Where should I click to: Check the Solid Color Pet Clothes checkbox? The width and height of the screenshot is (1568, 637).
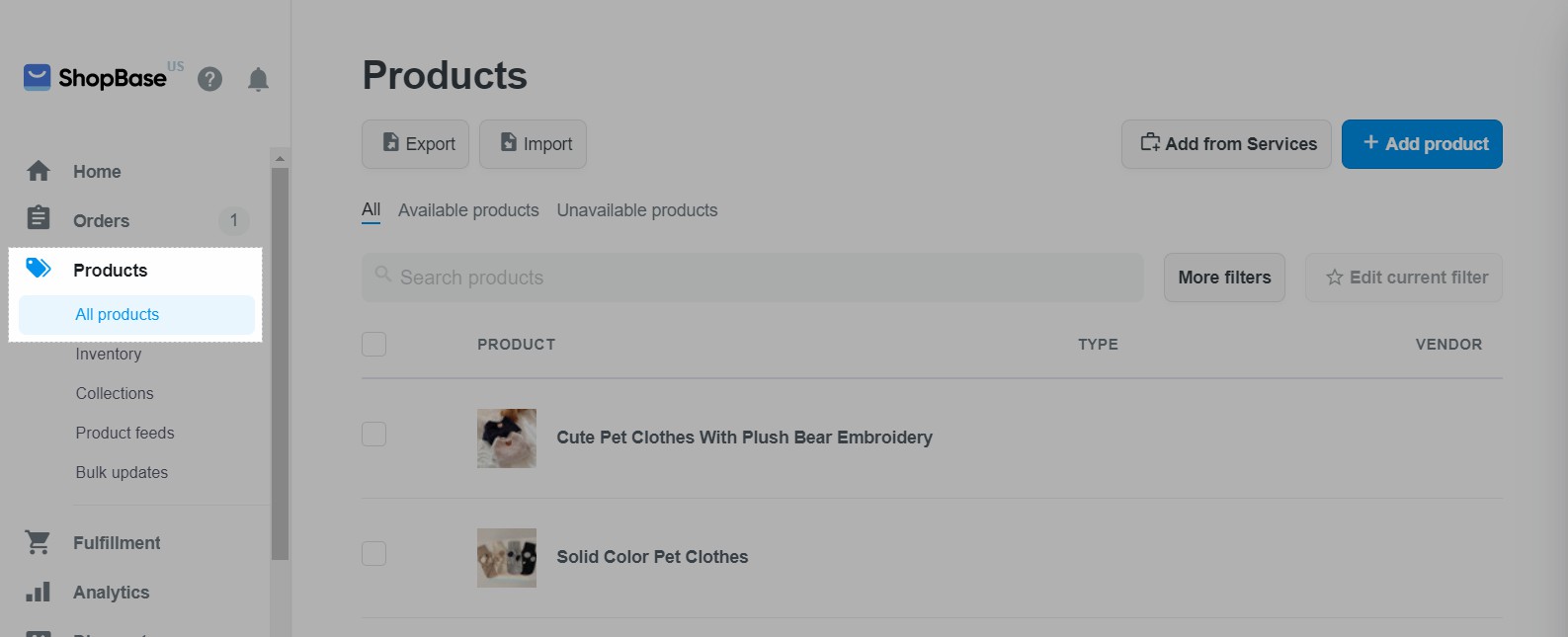click(x=373, y=553)
